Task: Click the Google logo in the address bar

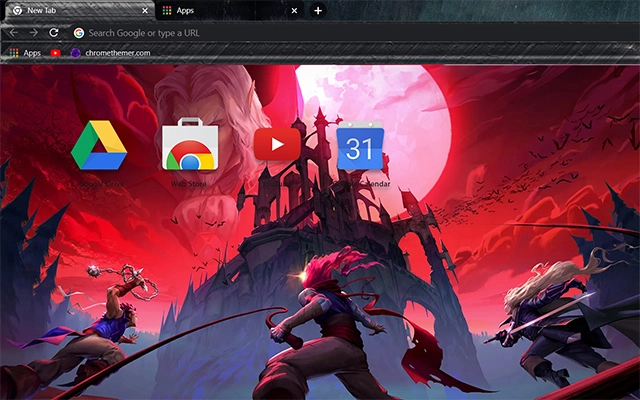Action: click(79, 33)
